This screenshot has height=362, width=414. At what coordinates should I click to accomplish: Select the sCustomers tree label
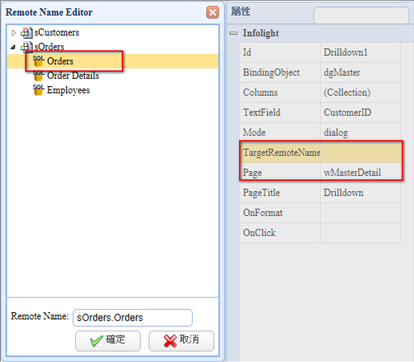click(57, 33)
